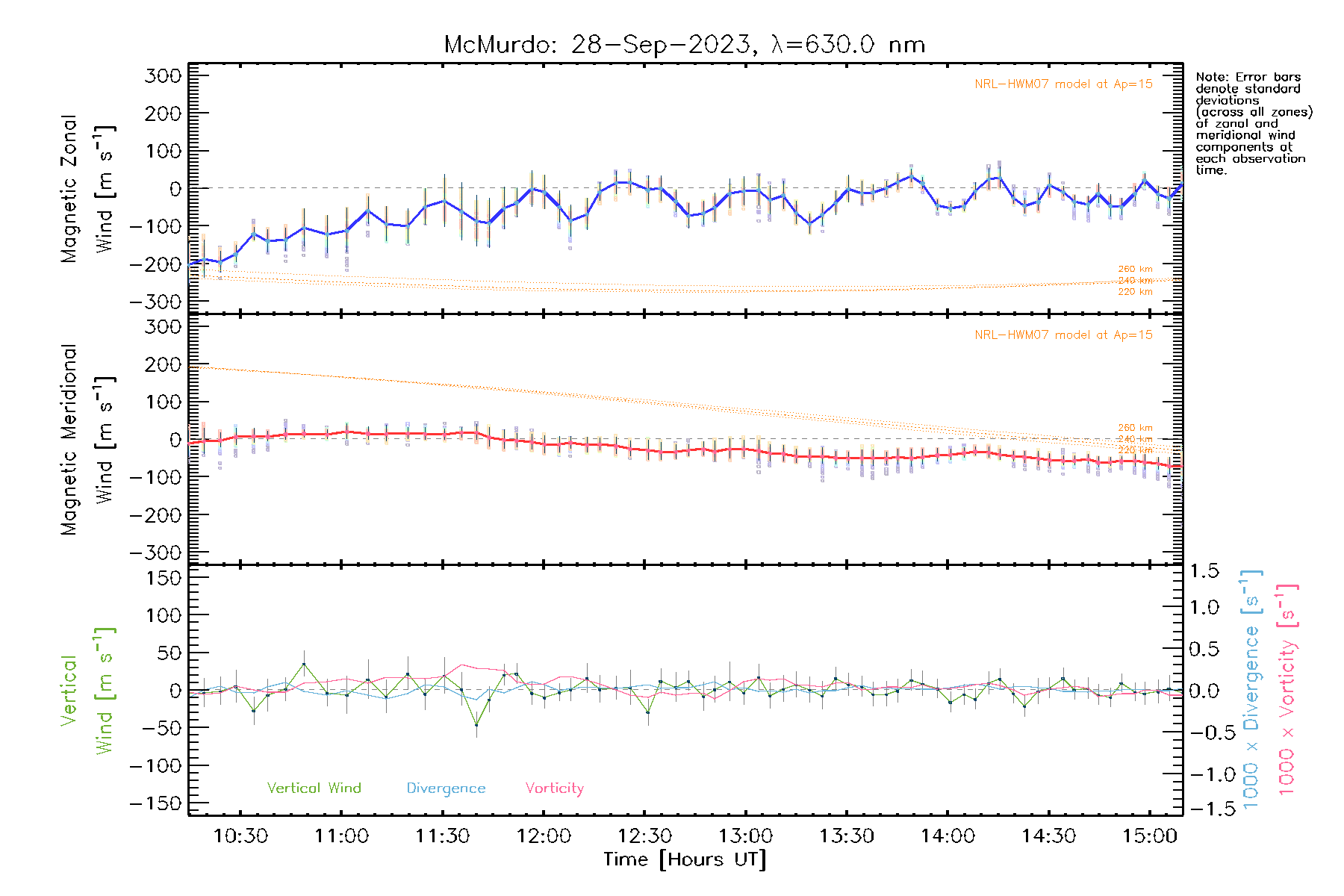Click the 1.5 tick on right axis

click(x=1204, y=571)
